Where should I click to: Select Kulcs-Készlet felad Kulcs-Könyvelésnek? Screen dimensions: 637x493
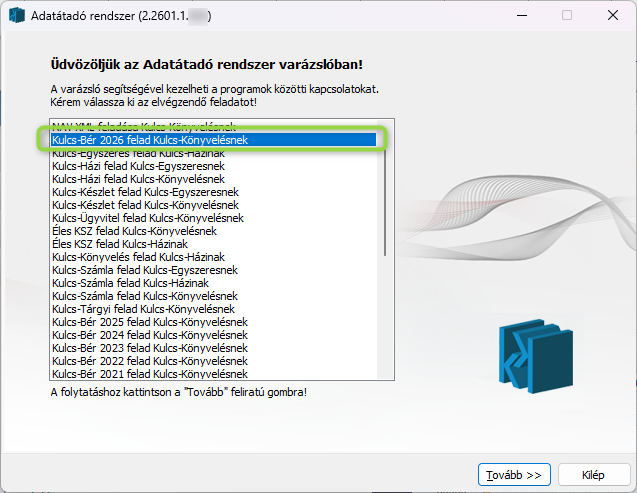(x=214, y=205)
